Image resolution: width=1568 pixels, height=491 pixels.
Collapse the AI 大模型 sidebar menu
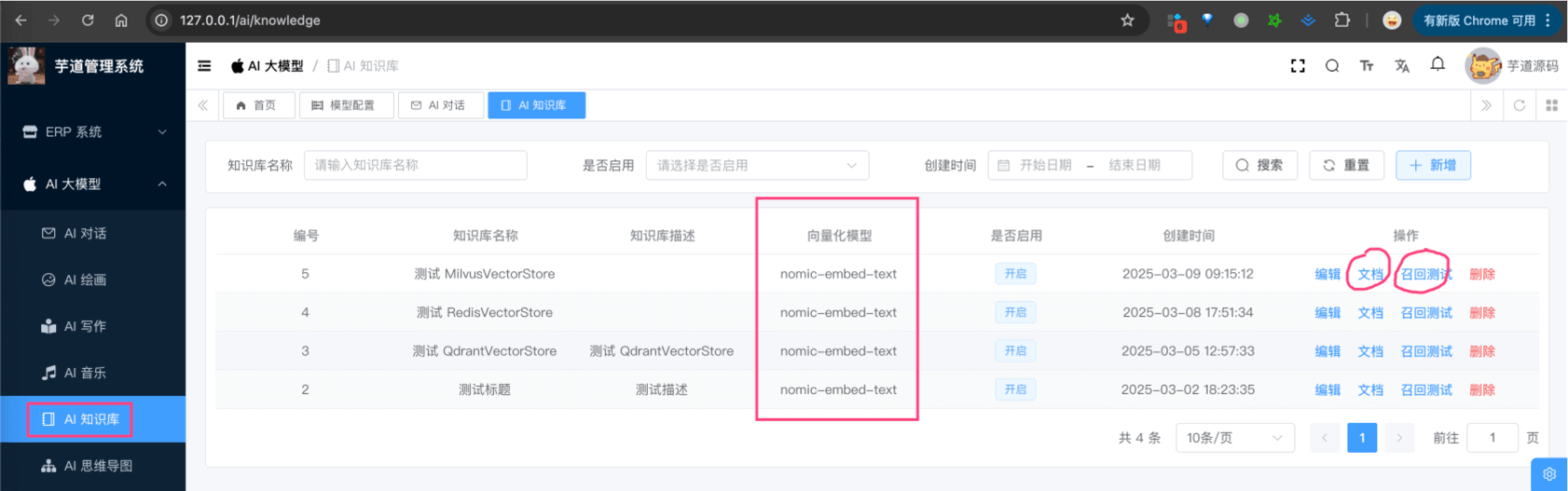coord(93,184)
